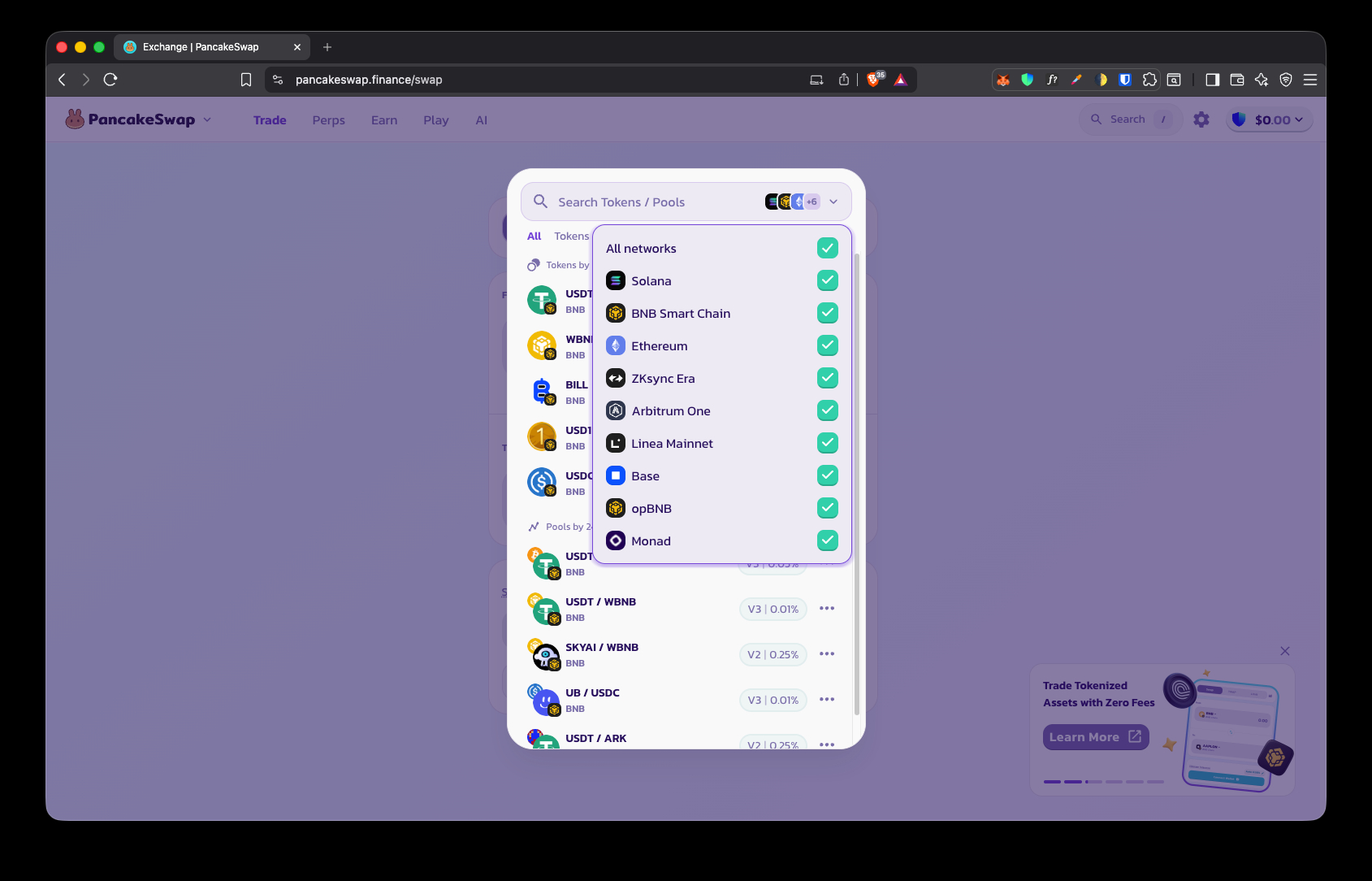Viewport: 1372px width, 881px height.
Task: Open the browser hamburger menu
Action: 1310,80
